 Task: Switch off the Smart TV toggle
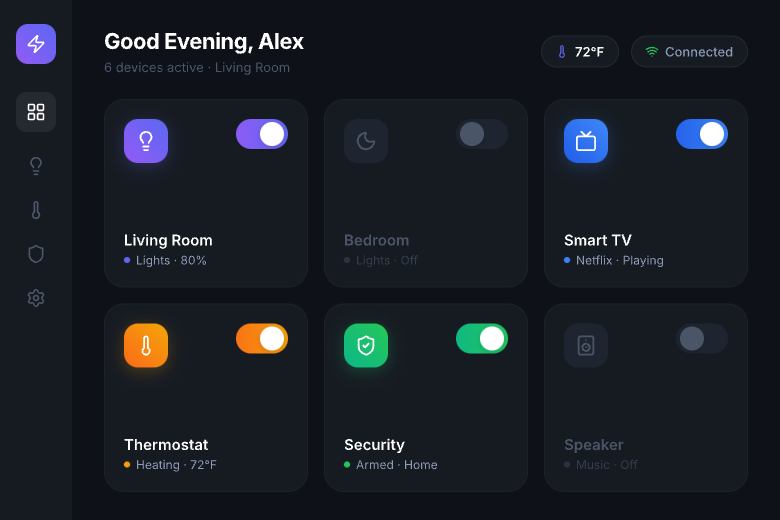702,134
